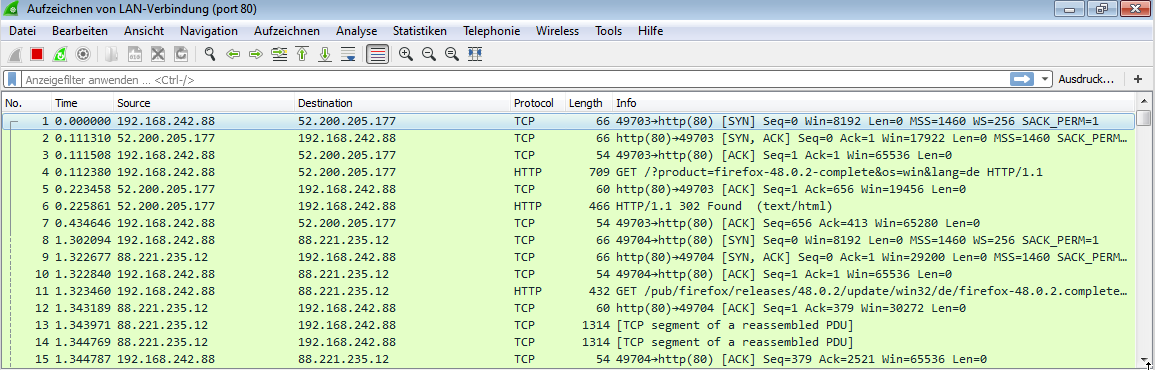Click go to specific packet icon
Screen dimensions: 1155x370
point(279,54)
